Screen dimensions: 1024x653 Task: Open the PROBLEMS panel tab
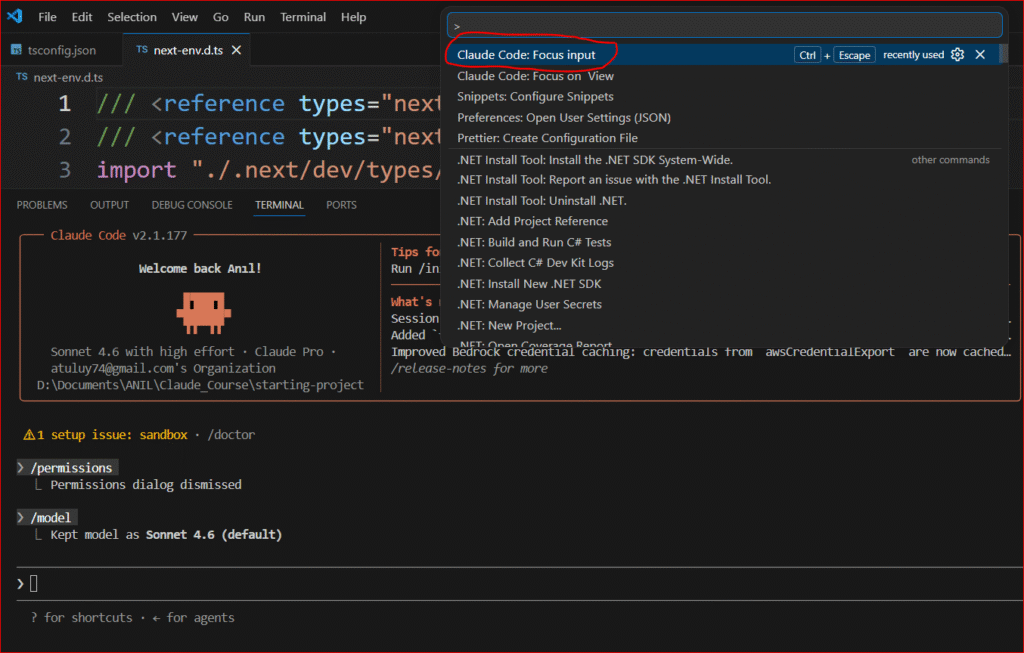coord(42,205)
